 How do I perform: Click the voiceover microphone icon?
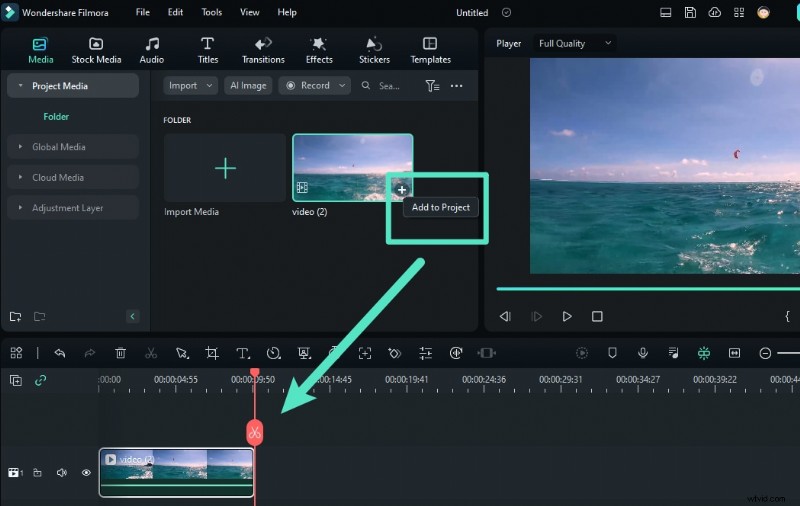(x=643, y=353)
